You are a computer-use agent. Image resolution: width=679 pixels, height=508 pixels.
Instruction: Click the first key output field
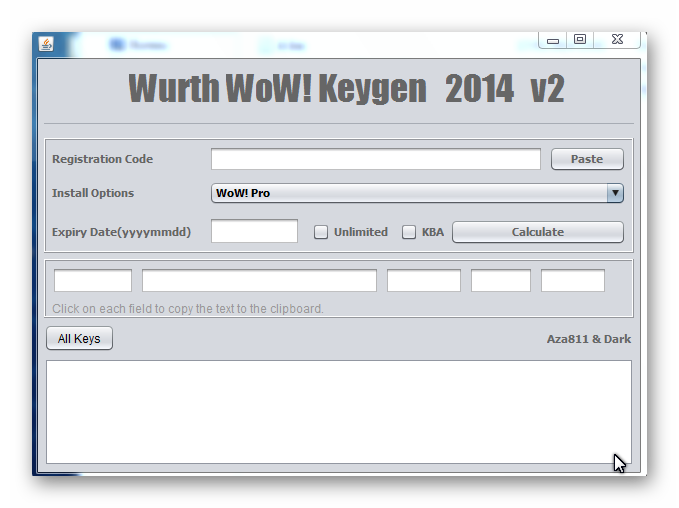tap(93, 280)
